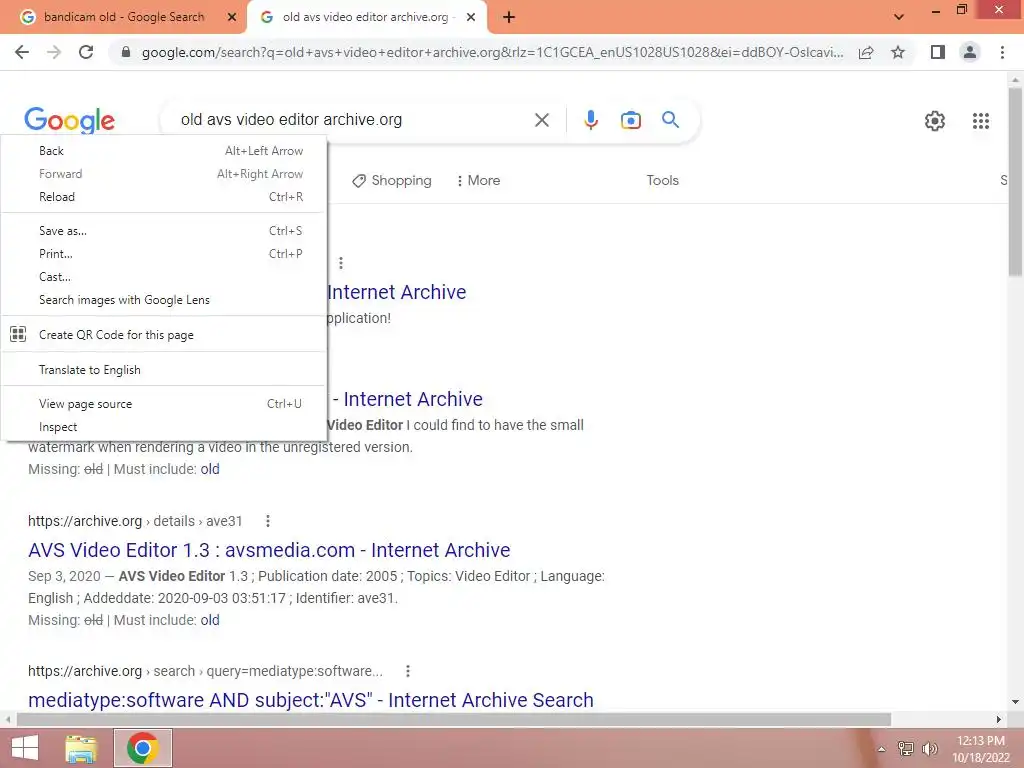The width and height of the screenshot is (1024, 768).
Task: Open Google settings gear icon
Action: click(935, 121)
